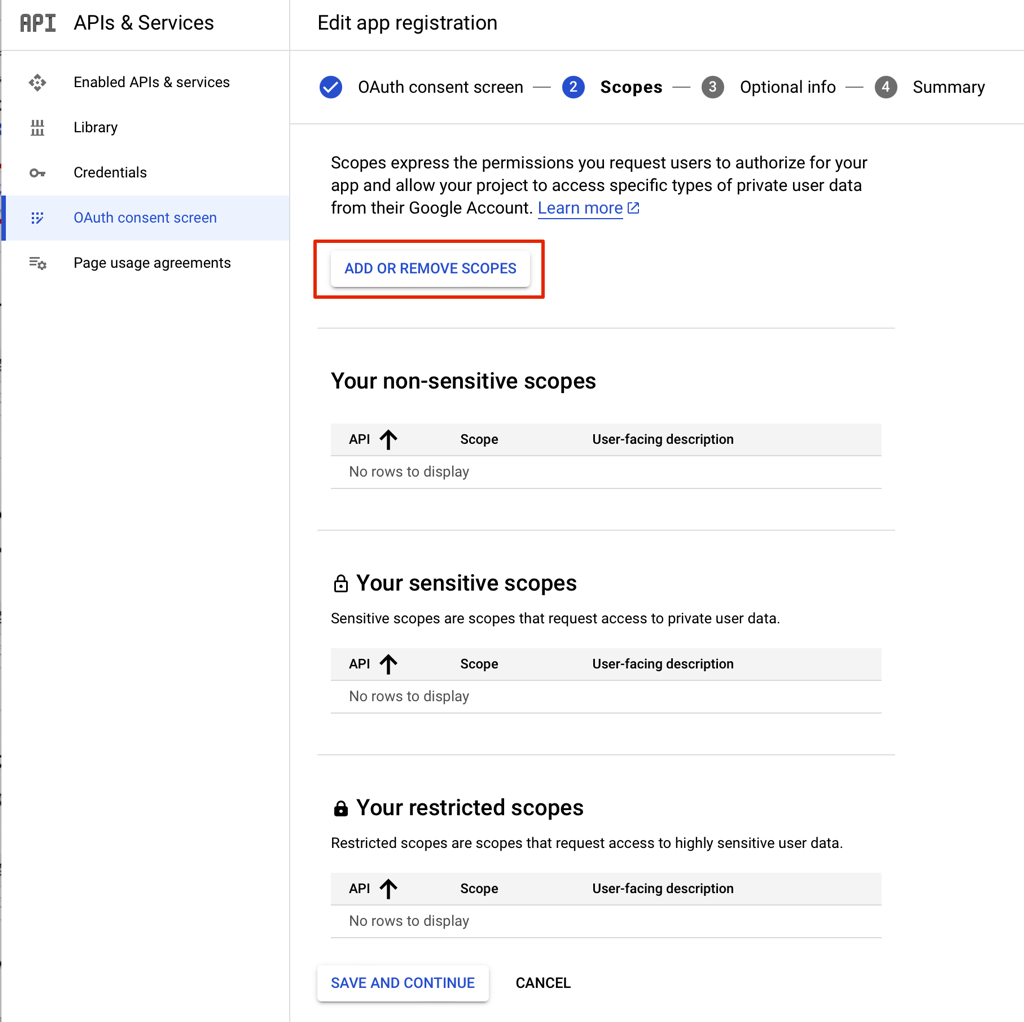Click API header in non-sensitive scopes table
This screenshot has width=1024, height=1022.
pos(359,439)
